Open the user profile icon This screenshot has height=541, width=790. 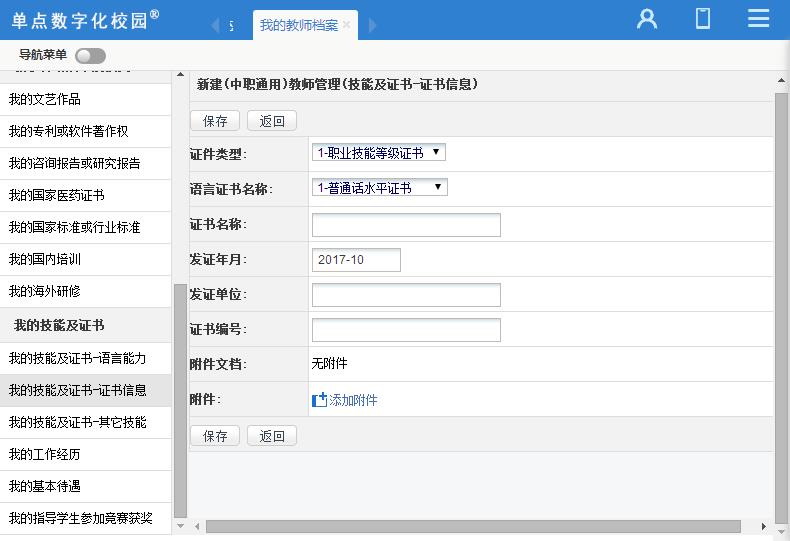coord(647,18)
